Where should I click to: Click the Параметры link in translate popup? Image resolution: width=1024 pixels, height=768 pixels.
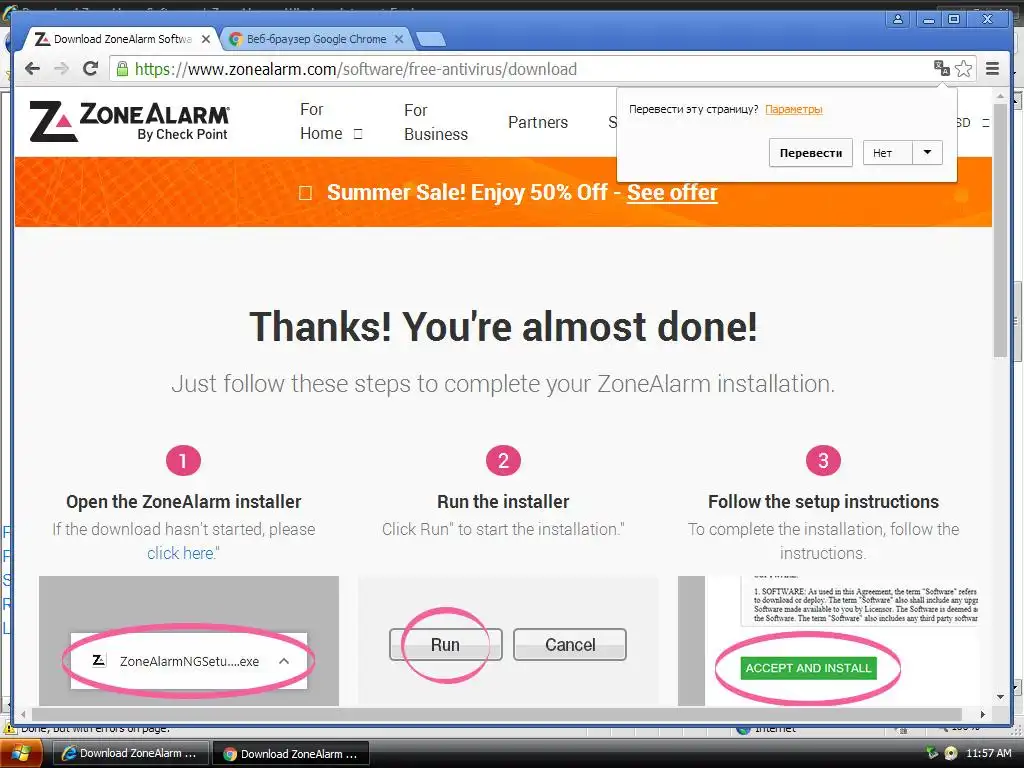[x=793, y=109]
